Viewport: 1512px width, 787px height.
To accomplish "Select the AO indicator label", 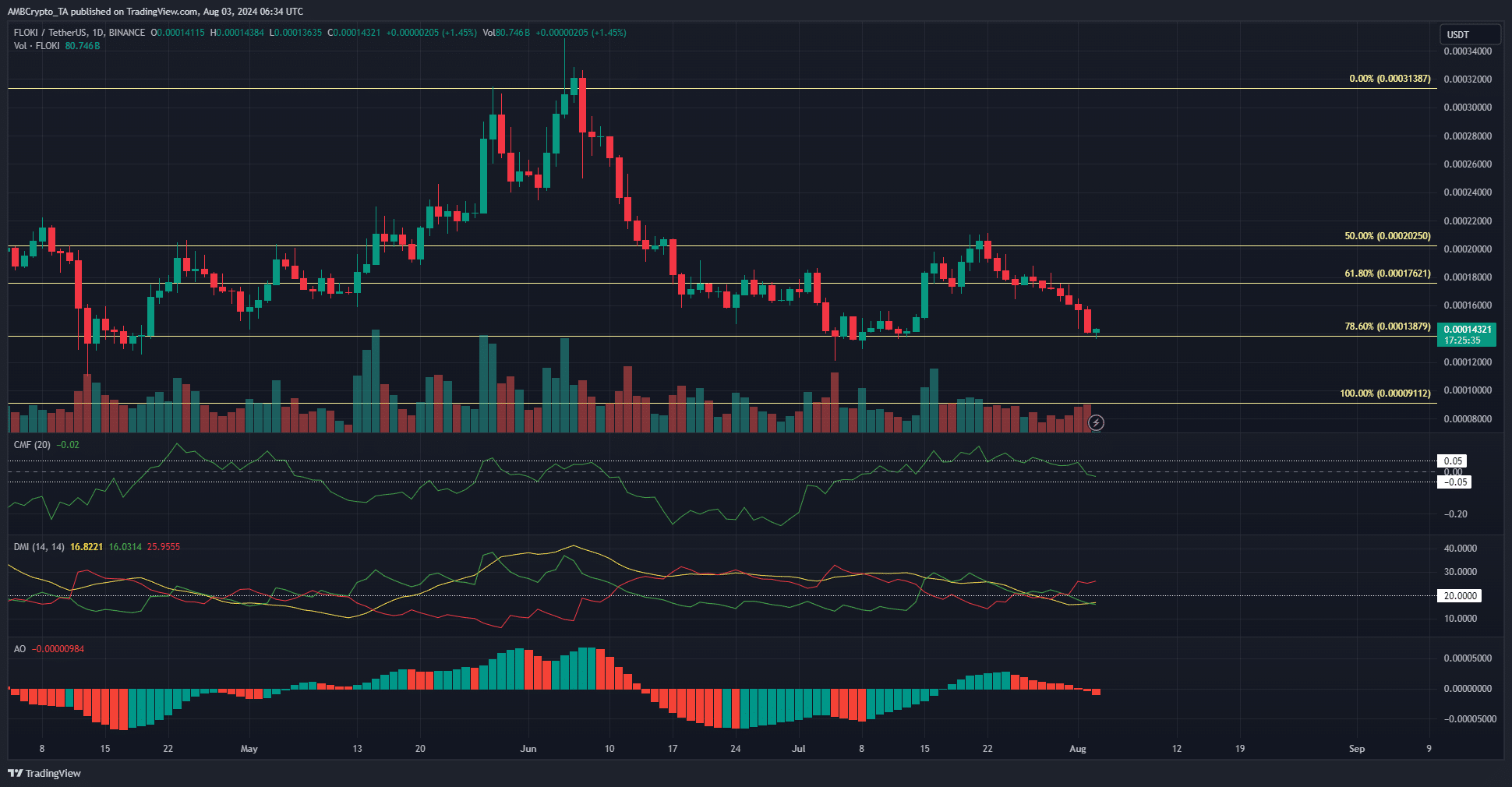I will point(19,649).
